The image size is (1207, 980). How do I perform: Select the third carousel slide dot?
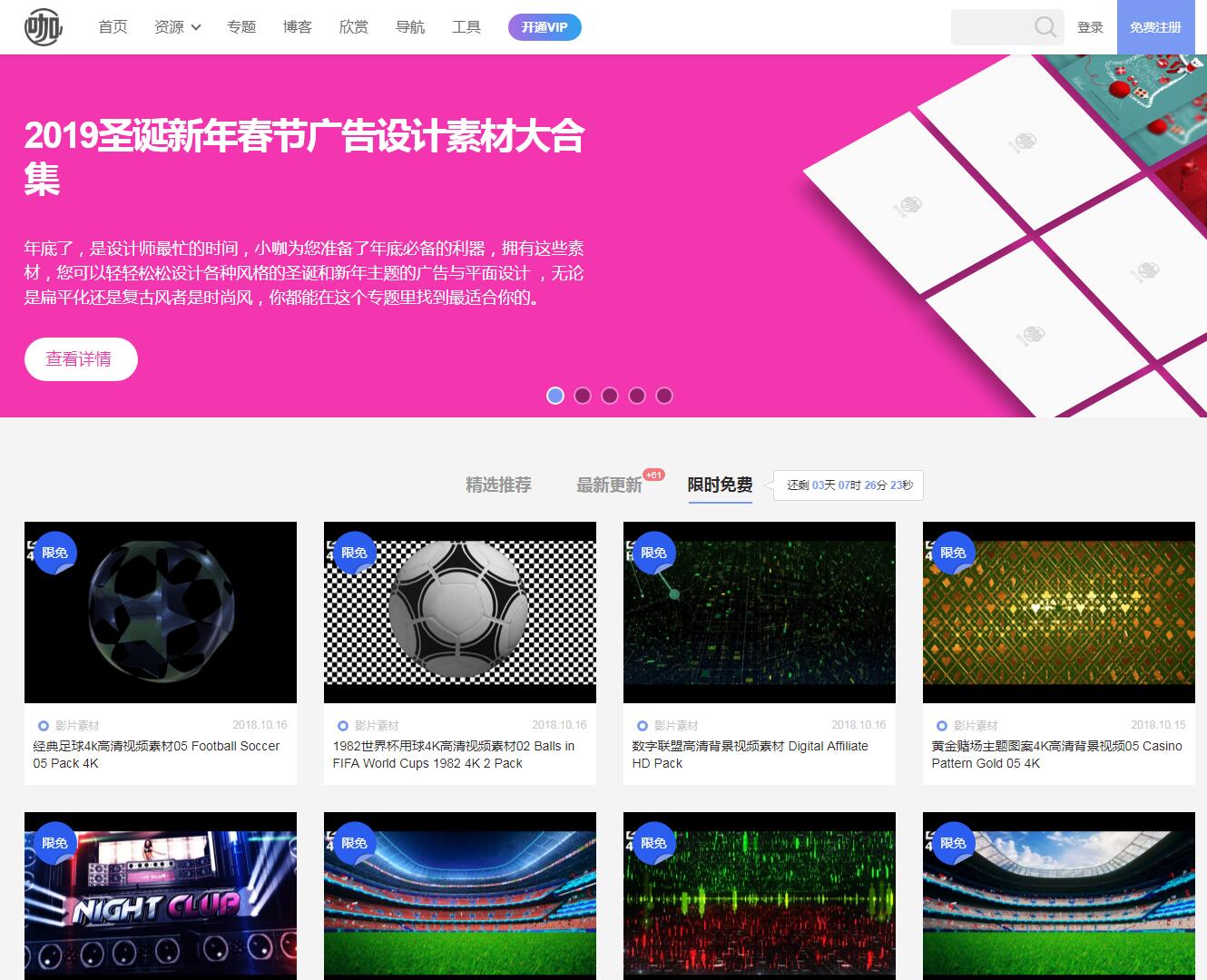click(x=610, y=396)
